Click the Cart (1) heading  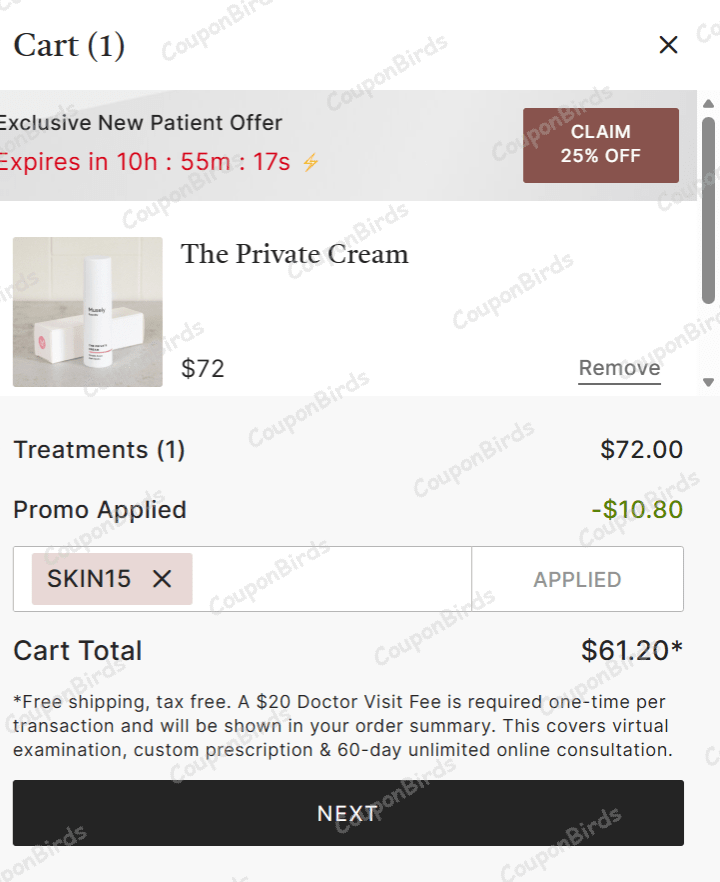[x=69, y=45]
